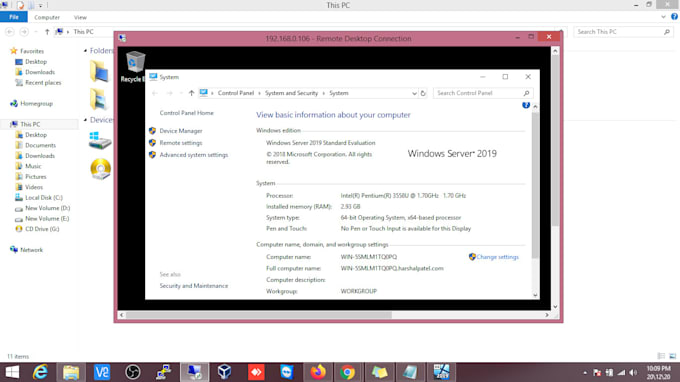Open Advanced system settings link
The height and width of the screenshot is (382, 680).
[x=193, y=155]
